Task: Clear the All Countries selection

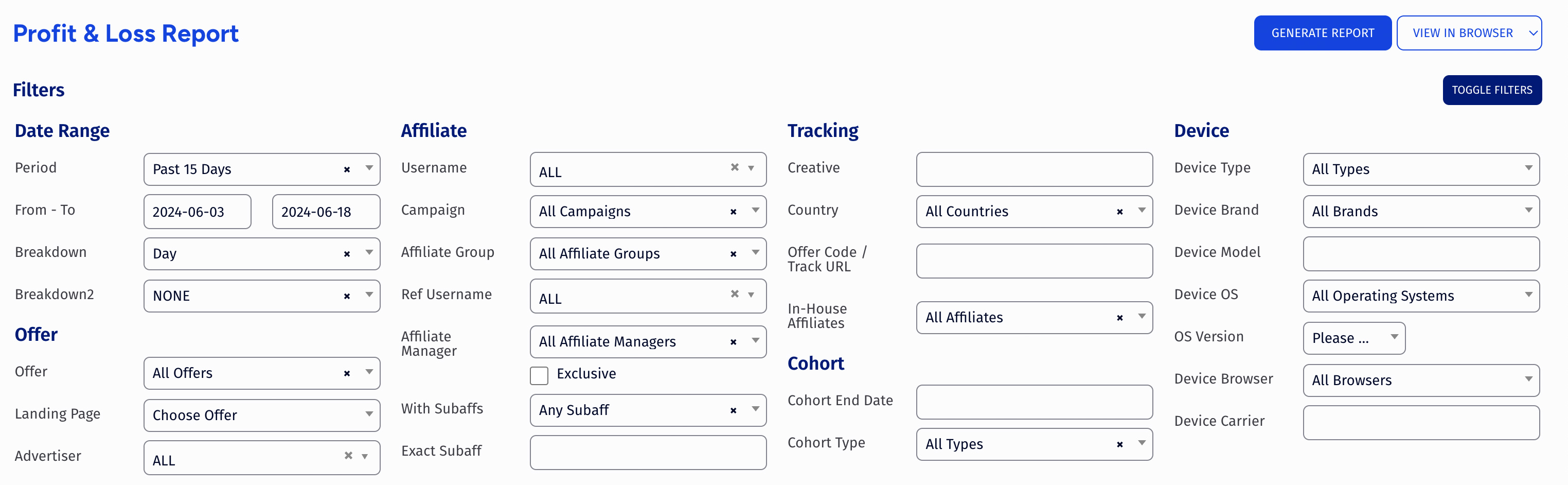Action: click(x=1119, y=212)
